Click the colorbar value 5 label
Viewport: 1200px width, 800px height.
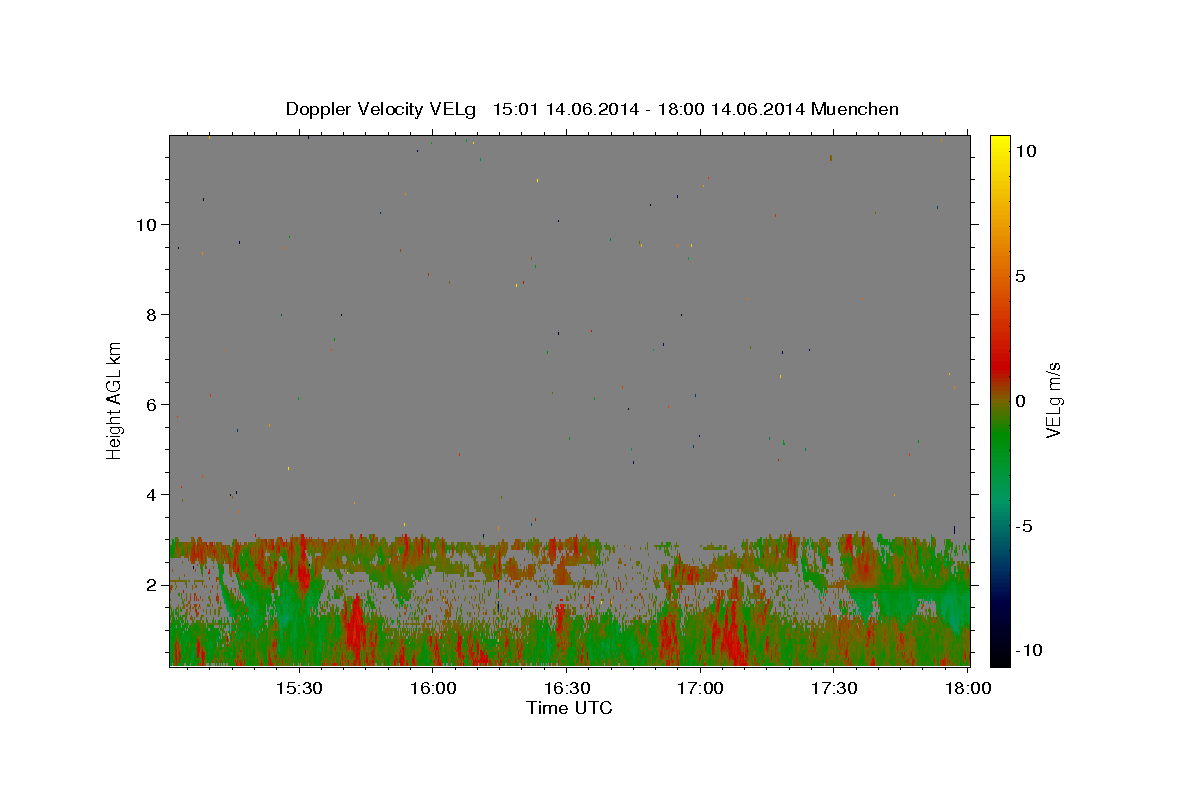pyautogui.click(x=1020, y=276)
